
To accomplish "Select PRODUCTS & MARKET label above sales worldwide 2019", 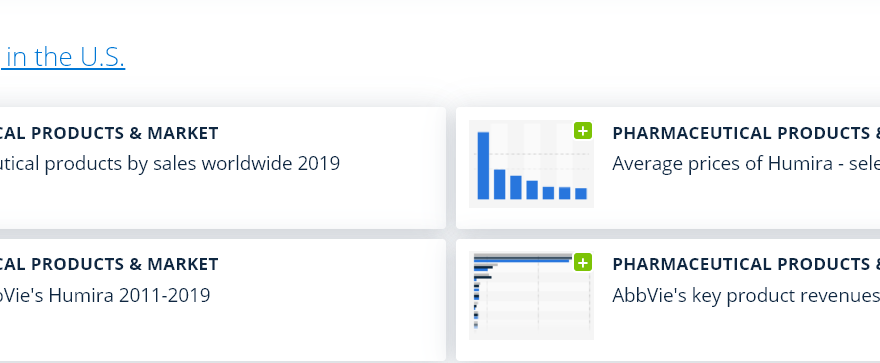I will [x=109, y=133].
